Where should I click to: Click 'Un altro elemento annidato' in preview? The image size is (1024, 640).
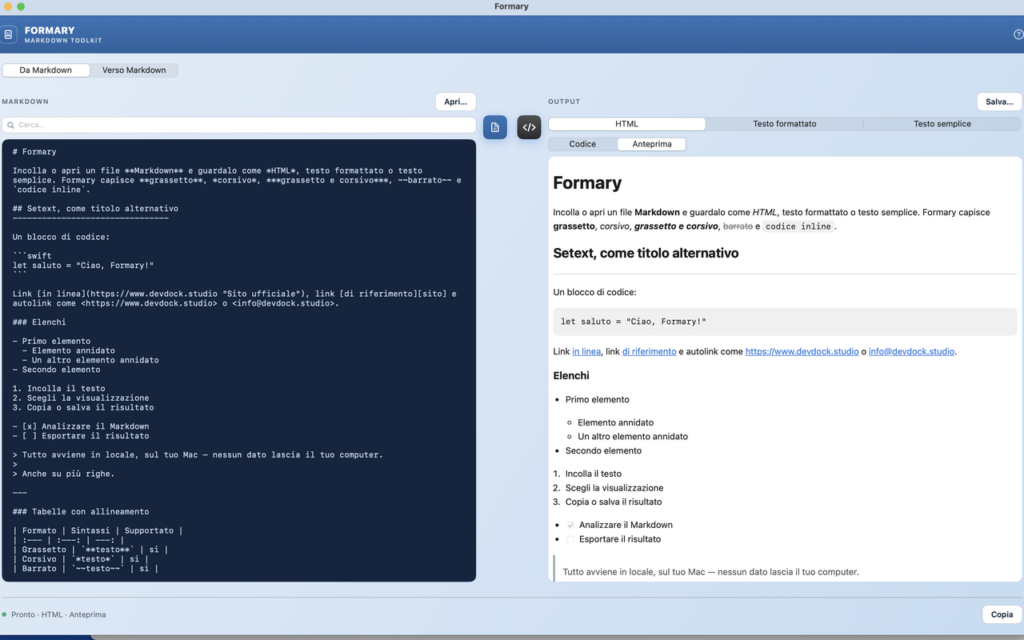point(632,436)
